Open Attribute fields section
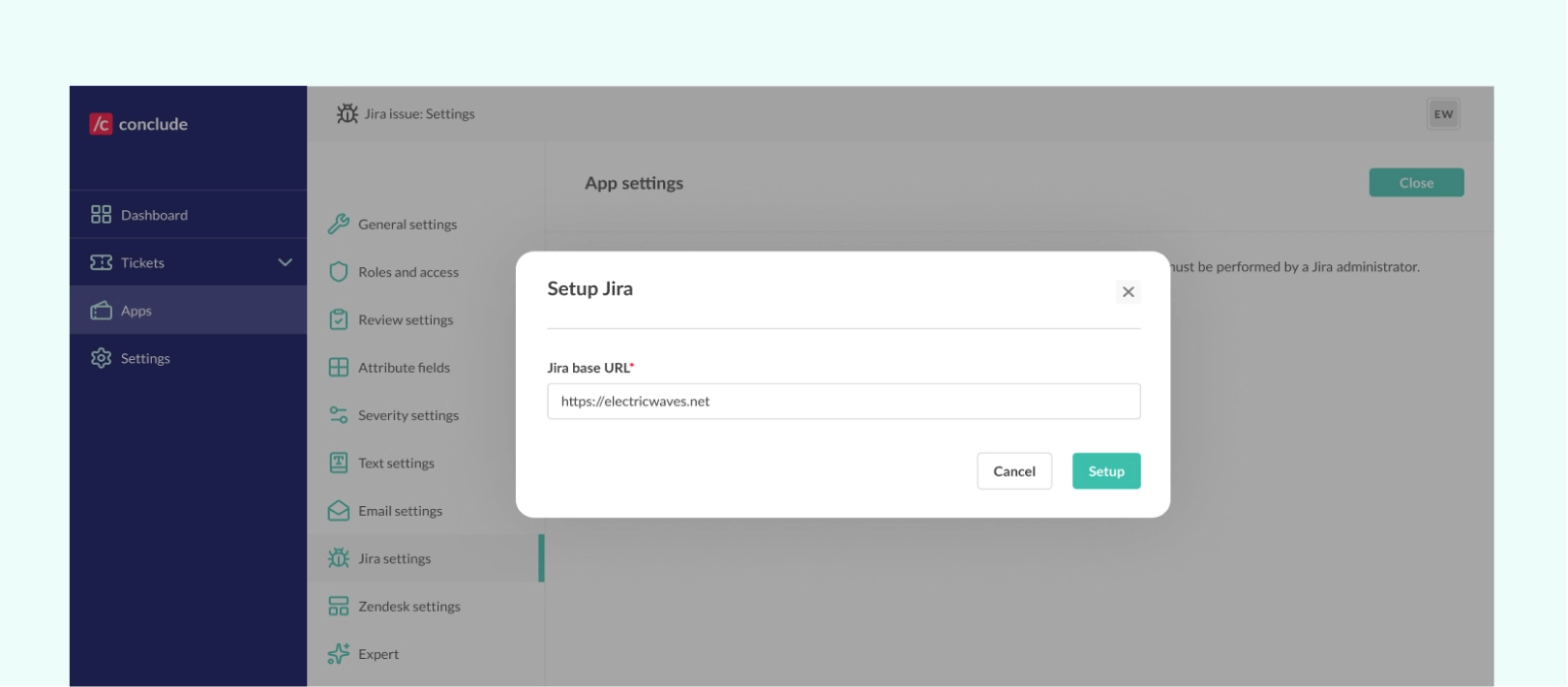This screenshot has height=687, width=1568. pyautogui.click(x=426, y=368)
